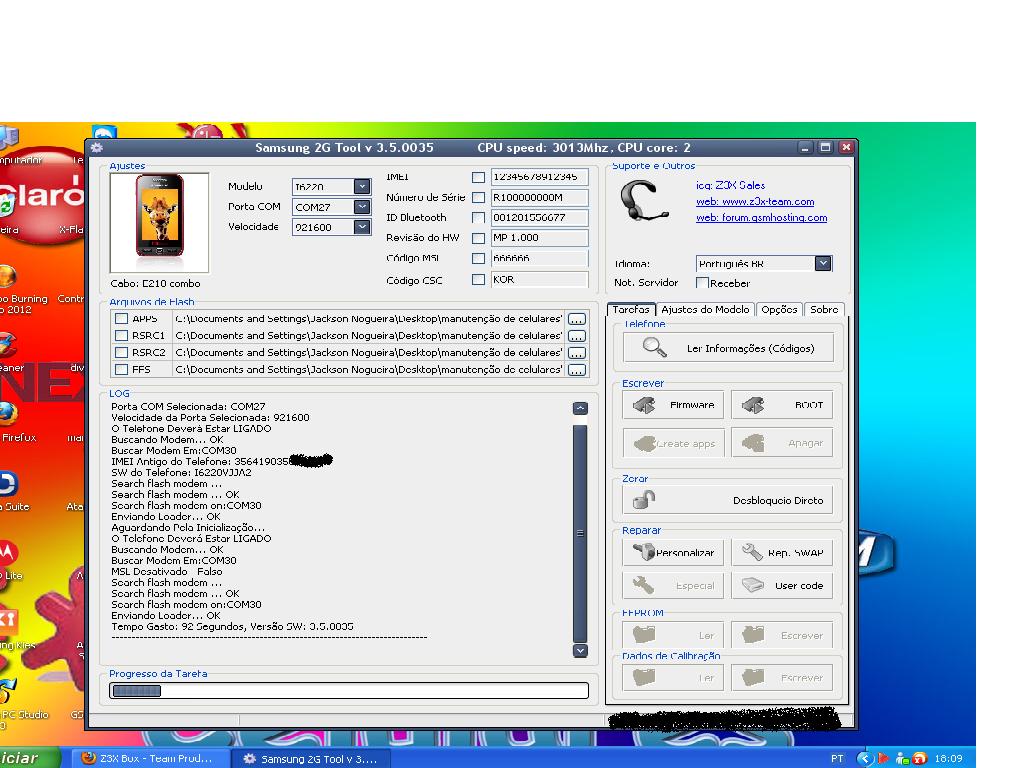Switch to the Ajustes do Modelo tab
This screenshot has height=768, width=1024.
[705, 310]
